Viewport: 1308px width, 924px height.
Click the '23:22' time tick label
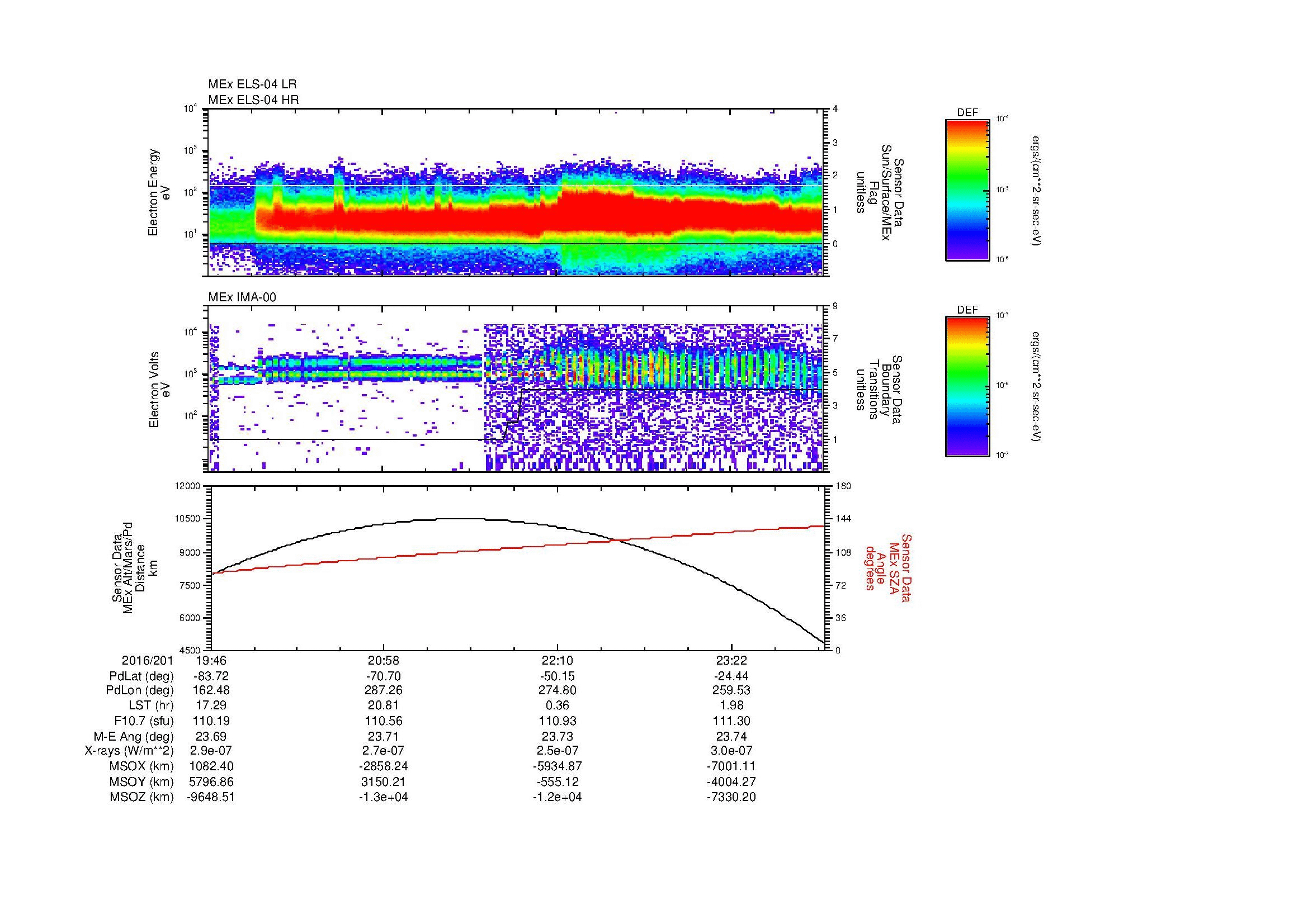(731, 661)
